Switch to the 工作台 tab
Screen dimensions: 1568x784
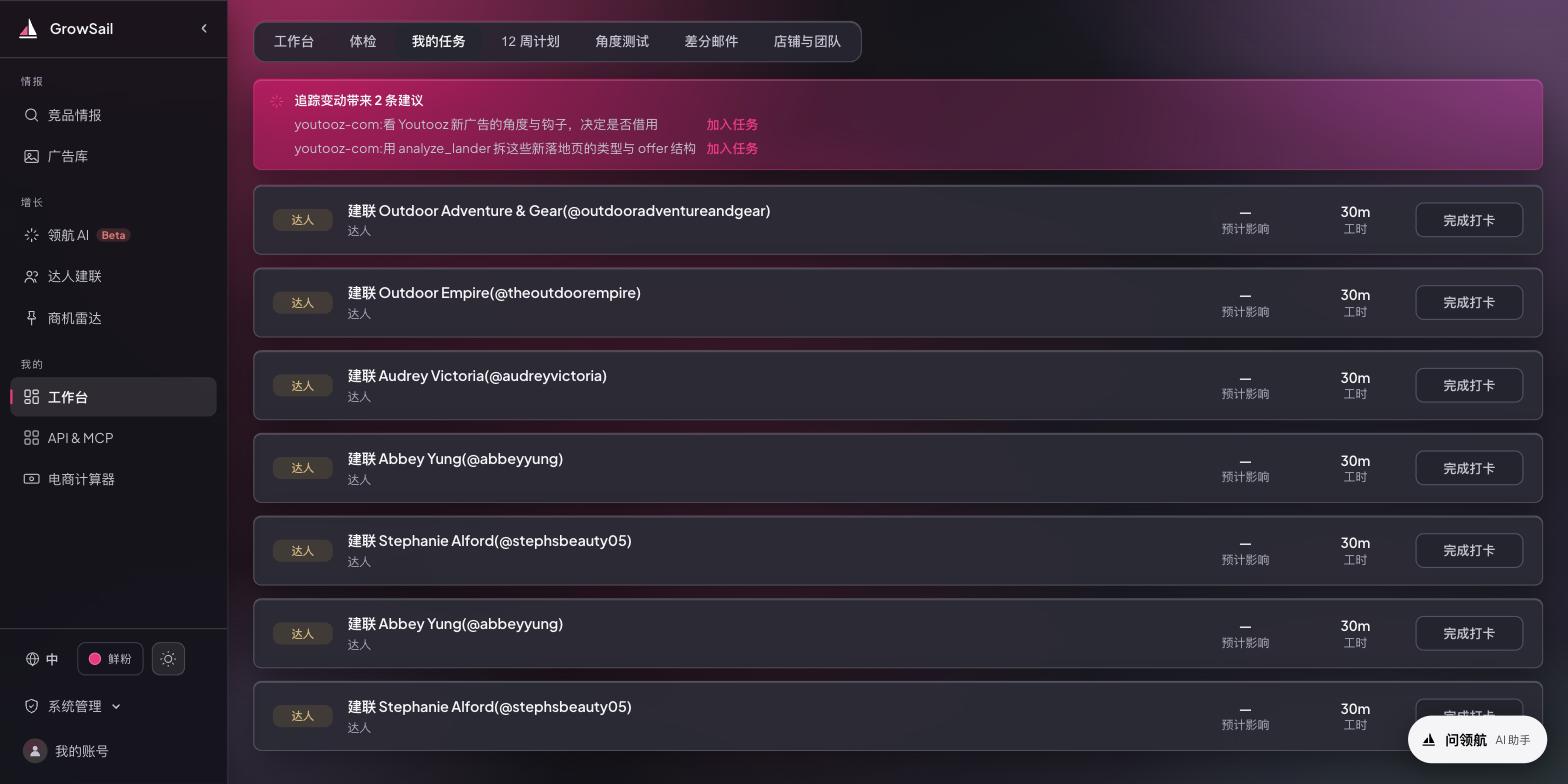pyautogui.click(x=294, y=41)
